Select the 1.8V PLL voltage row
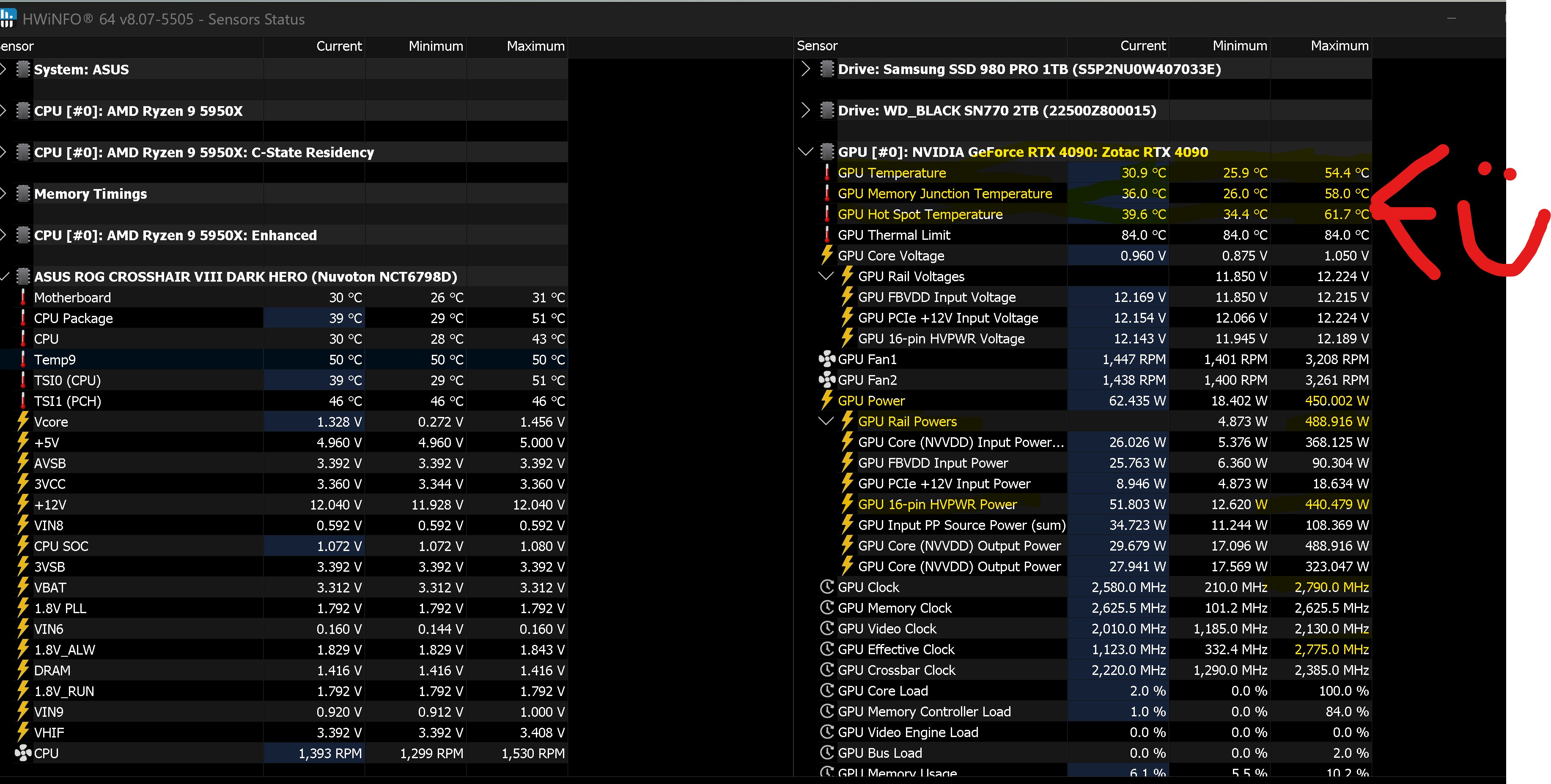 283,608
